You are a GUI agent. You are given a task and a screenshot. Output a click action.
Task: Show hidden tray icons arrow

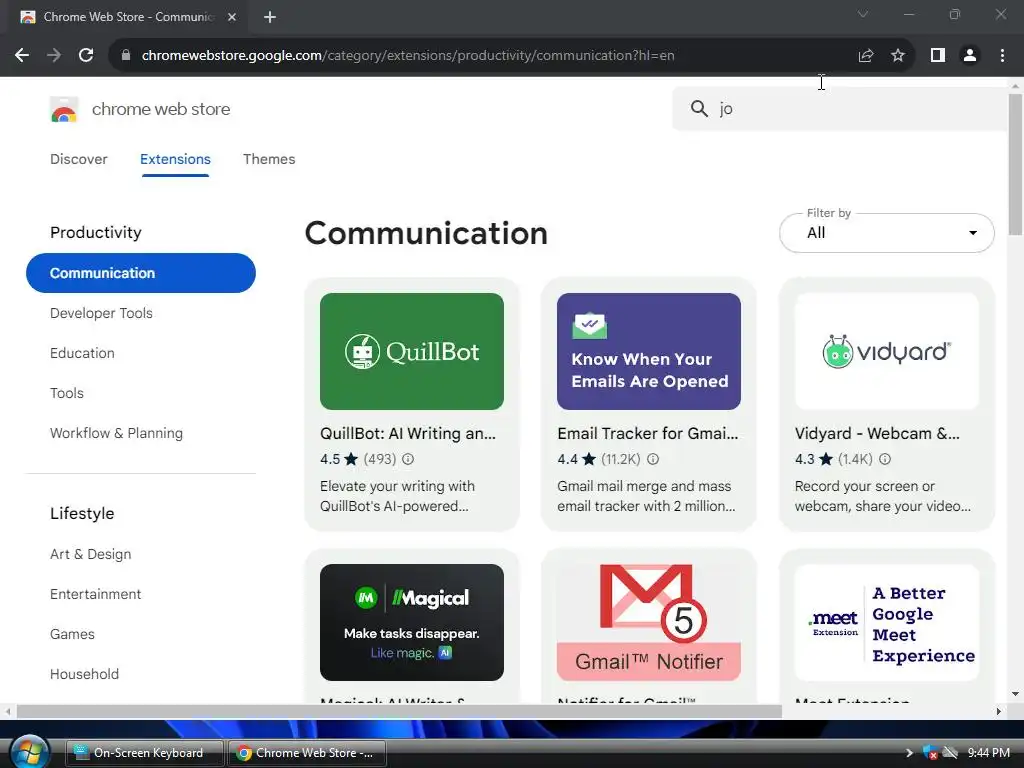click(909, 753)
